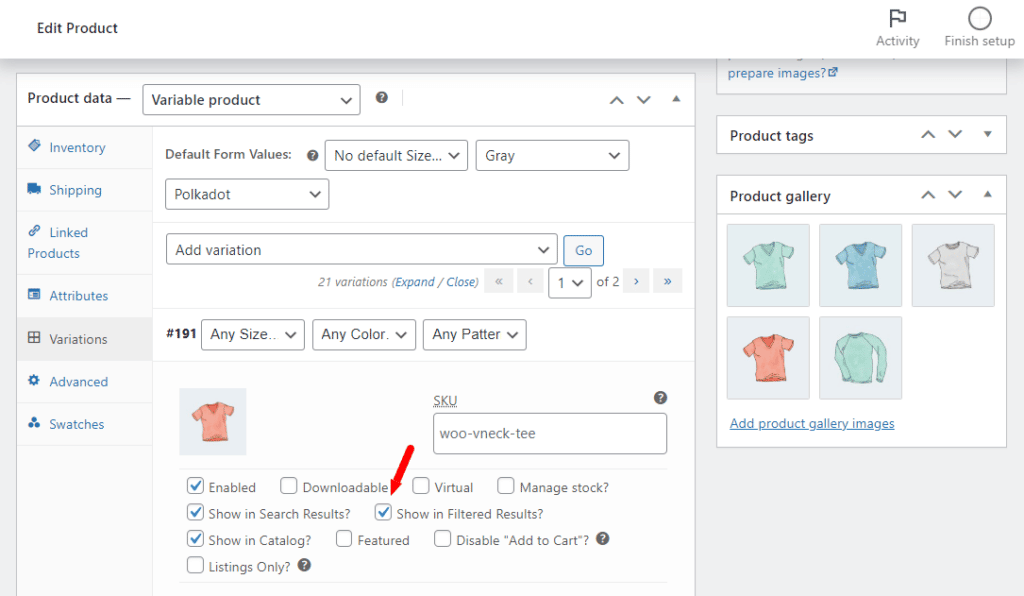Click help icon next to Listings Only
This screenshot has width=1024, height=596.
click(x=305, y=566)
